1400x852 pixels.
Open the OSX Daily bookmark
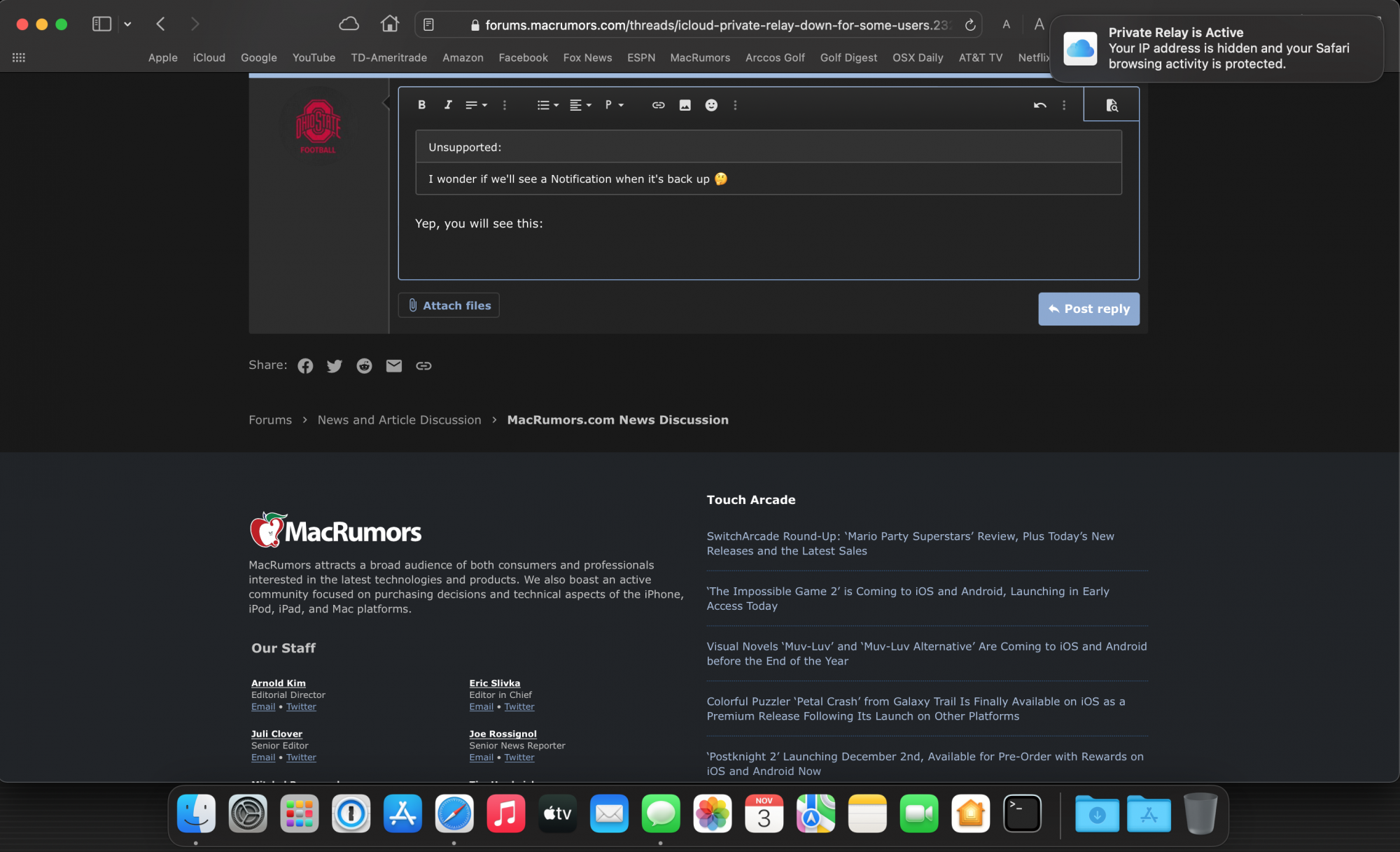point(917,57)
